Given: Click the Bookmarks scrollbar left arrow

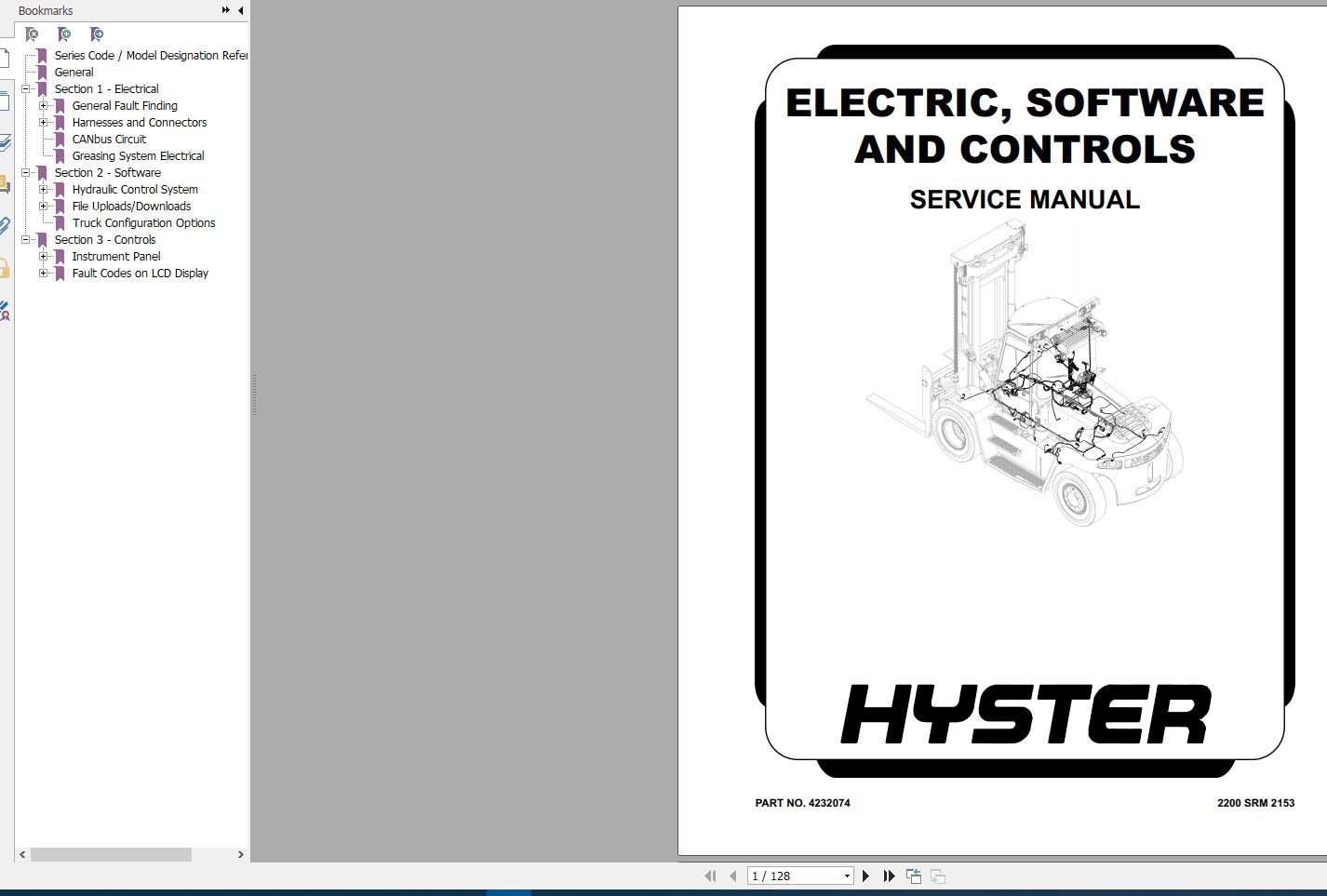Looking at the screenshot, I should (23, 854).
